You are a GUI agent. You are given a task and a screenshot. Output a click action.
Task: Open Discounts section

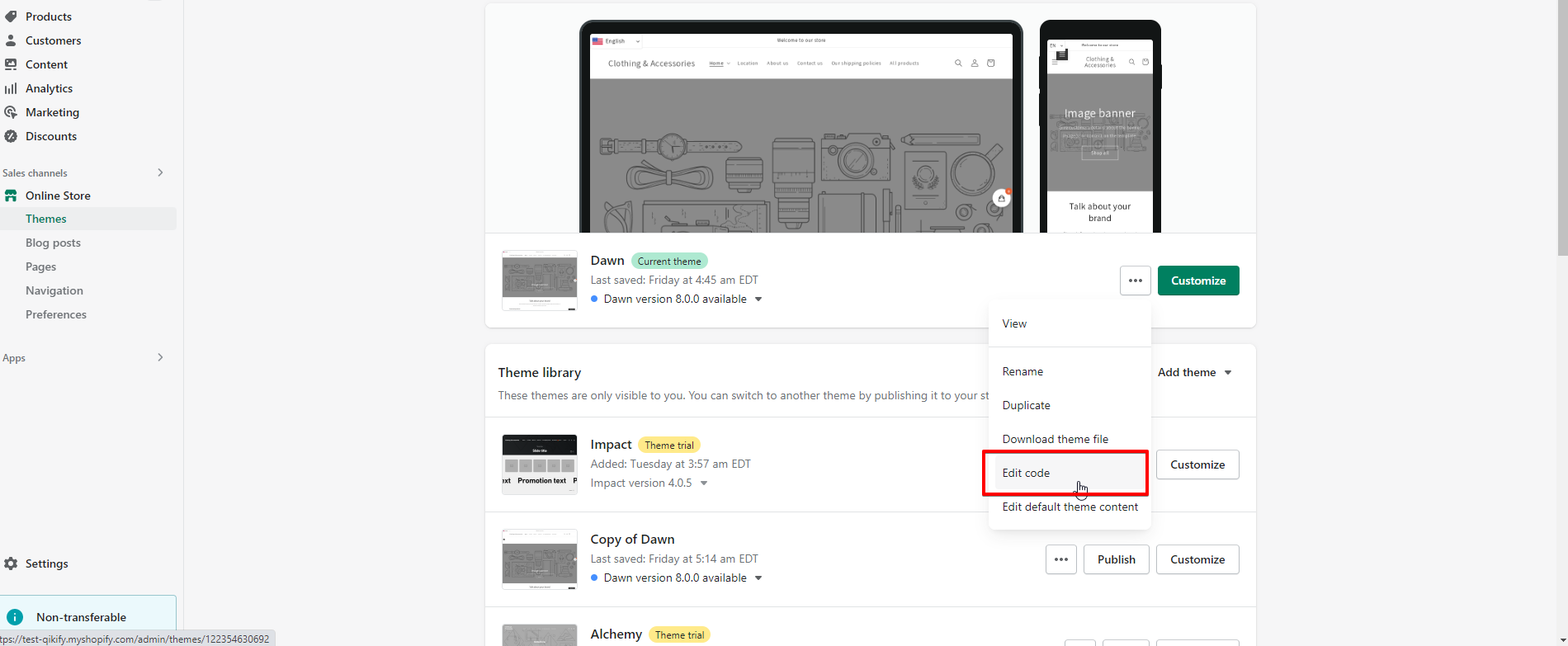pyautogui.click(x=51, y=136)
